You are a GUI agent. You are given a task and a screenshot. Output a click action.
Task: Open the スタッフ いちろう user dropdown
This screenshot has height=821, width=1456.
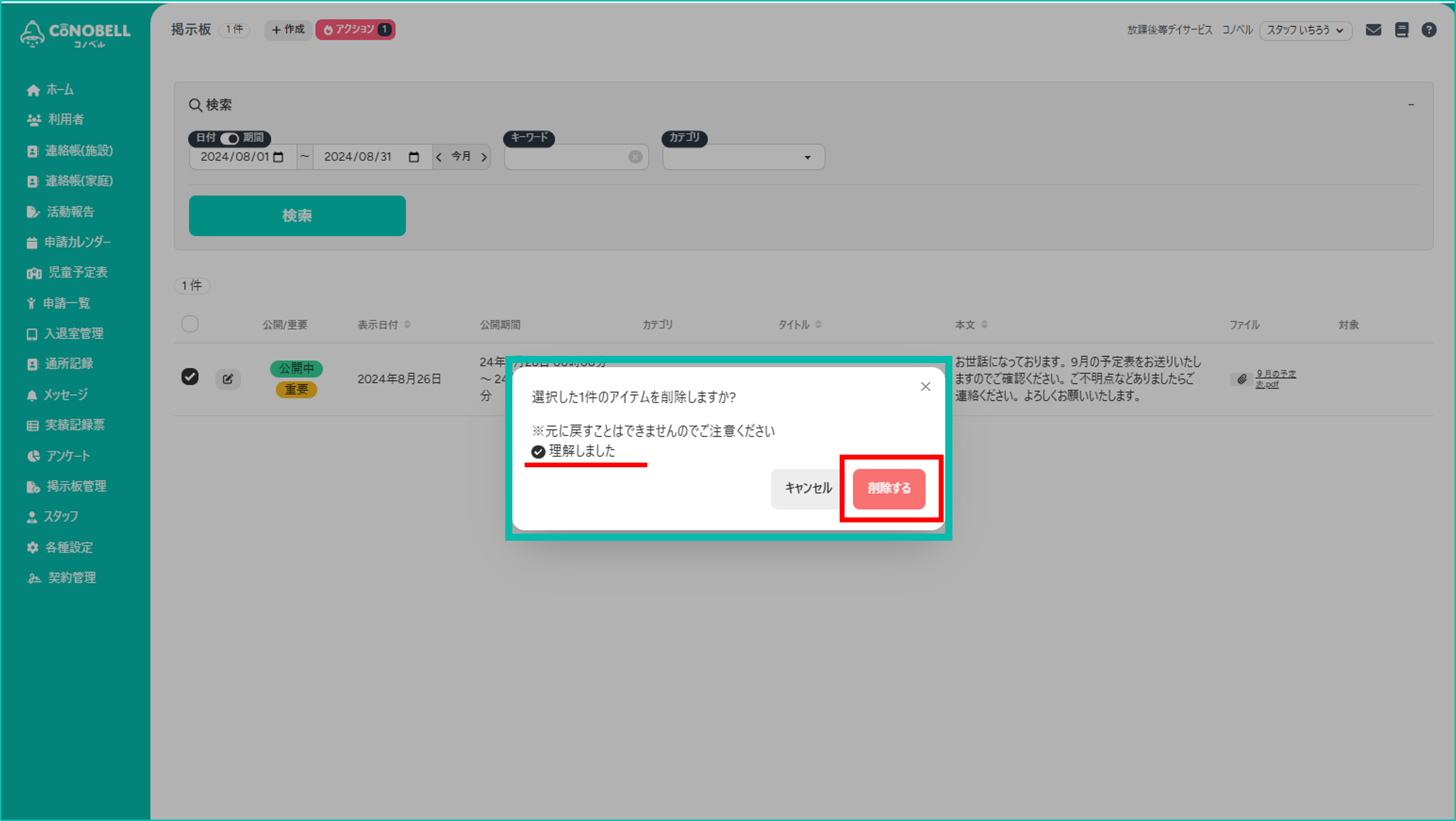tap(1305, 30)
